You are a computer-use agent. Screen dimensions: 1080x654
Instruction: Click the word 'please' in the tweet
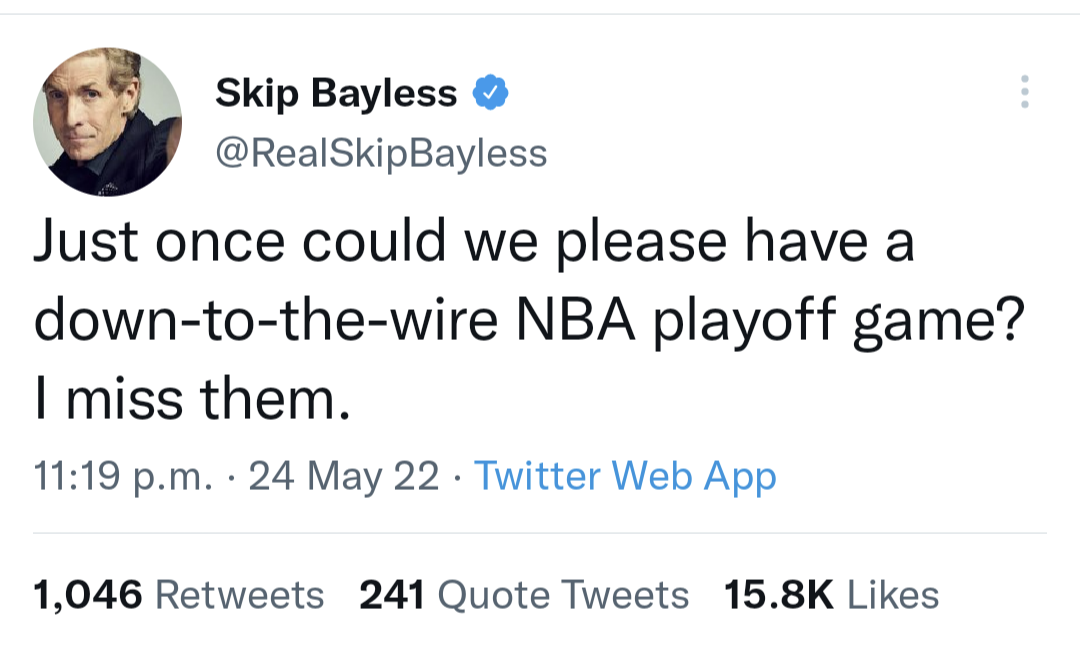[641, 245]
